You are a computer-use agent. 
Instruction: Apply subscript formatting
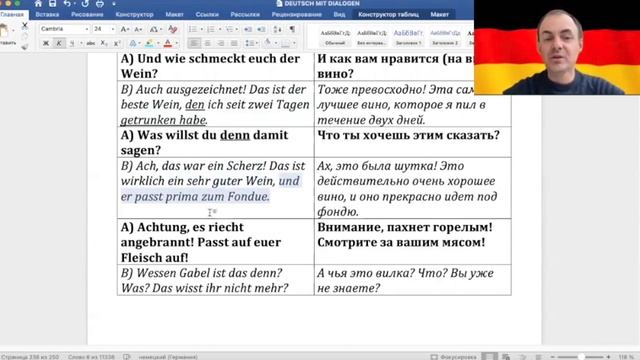[x=104, y=43]
